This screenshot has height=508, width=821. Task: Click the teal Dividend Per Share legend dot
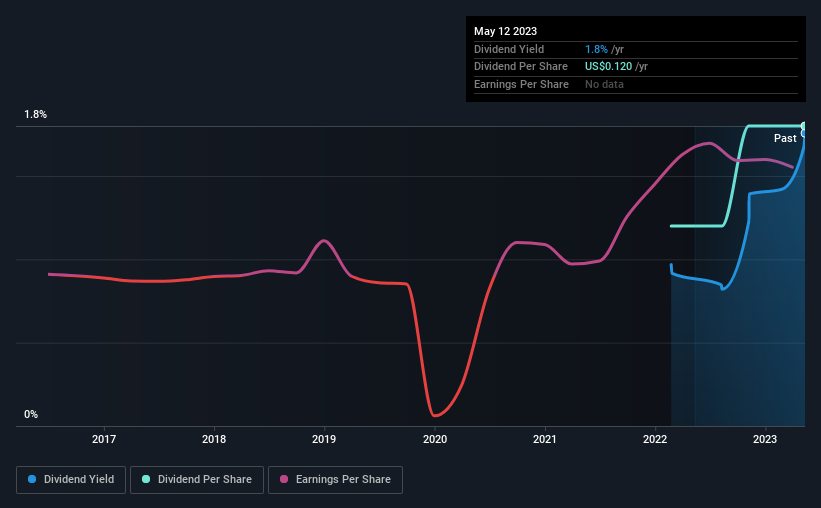(146, 479)
